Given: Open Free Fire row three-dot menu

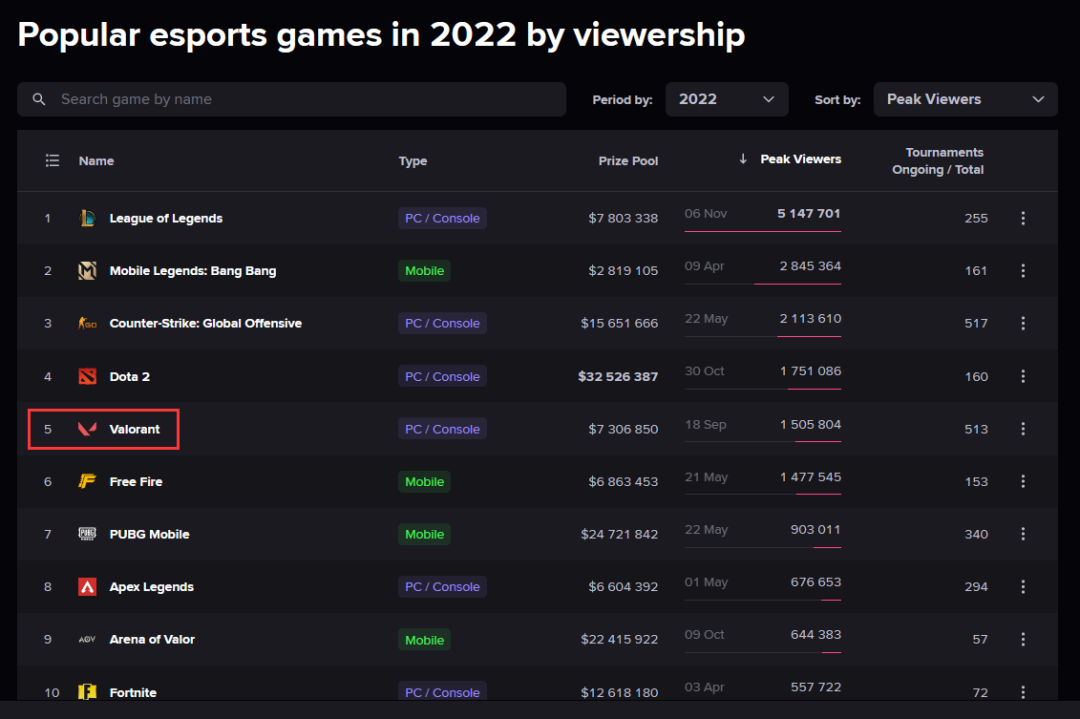Looking at the screenshot, I should tap(1023, 481).
